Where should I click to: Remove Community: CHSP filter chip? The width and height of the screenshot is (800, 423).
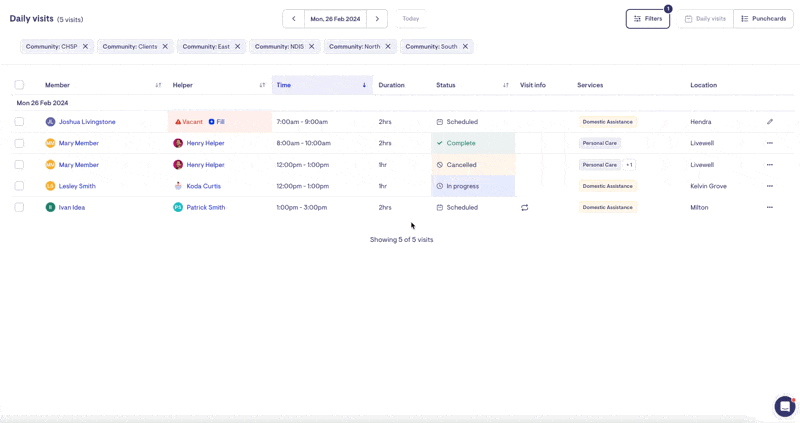[85, 46]
